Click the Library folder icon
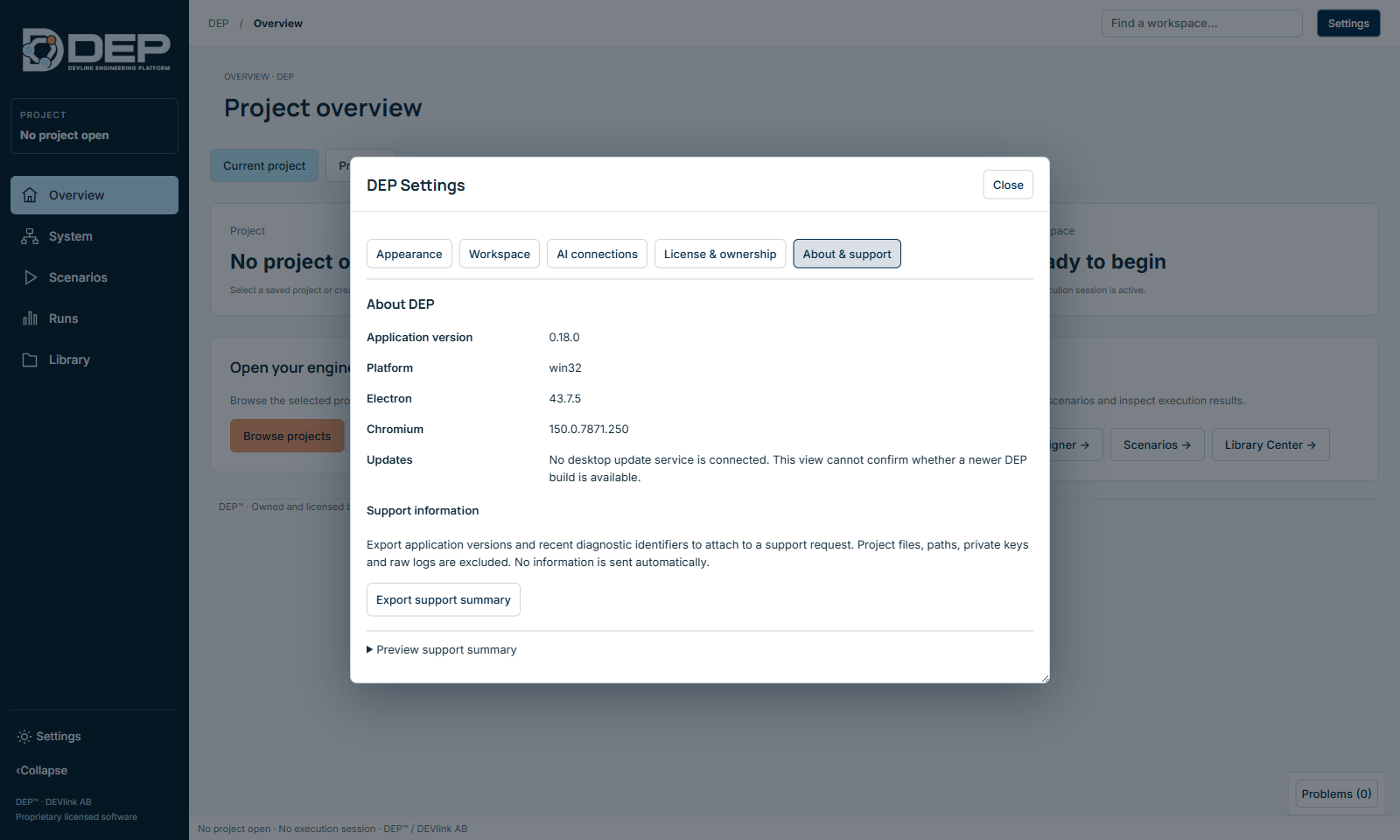Screen dimensions: 1400x840 [x=30, y=360]
